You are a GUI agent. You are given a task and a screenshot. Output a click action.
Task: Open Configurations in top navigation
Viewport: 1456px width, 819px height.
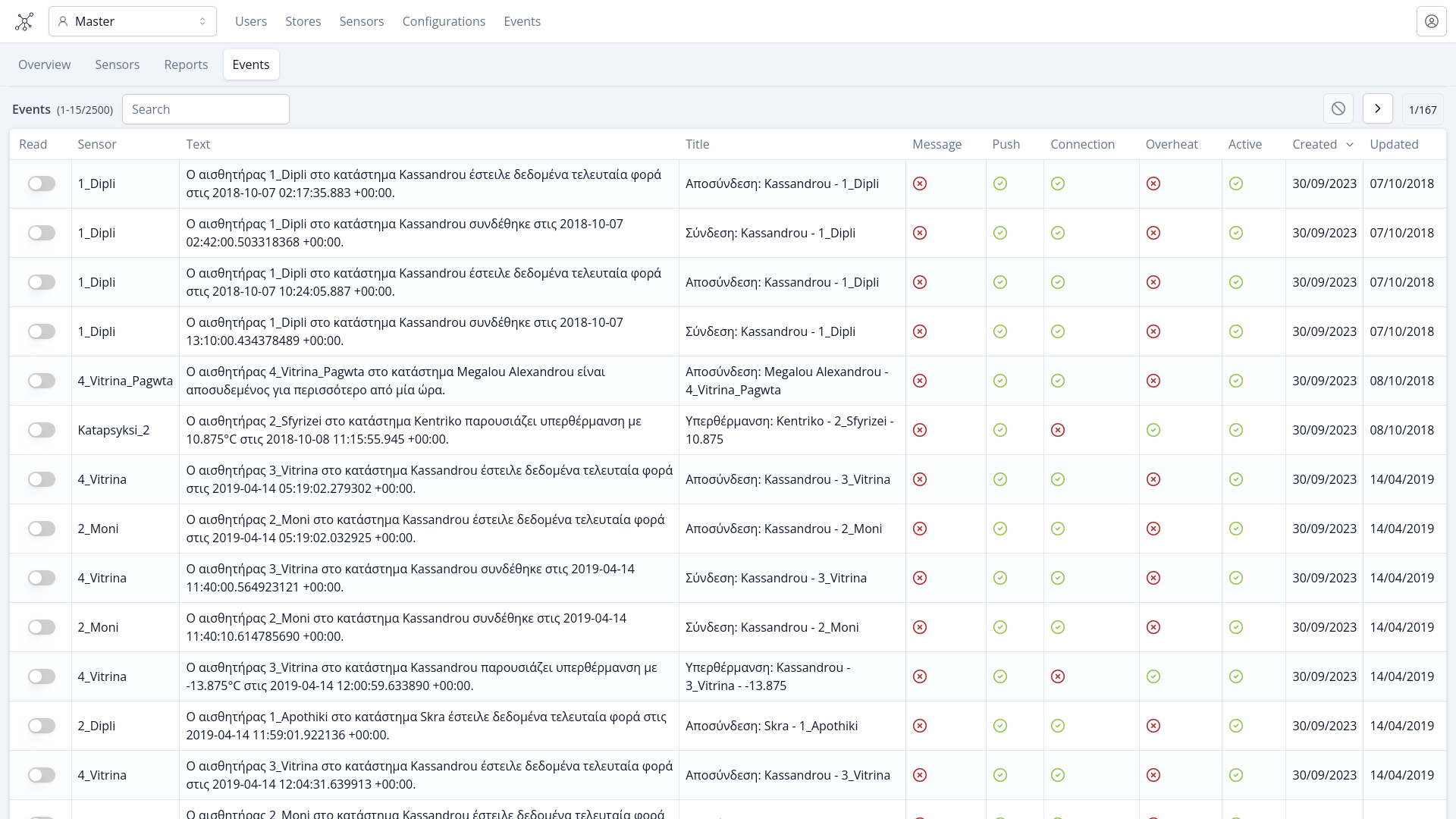444,21
